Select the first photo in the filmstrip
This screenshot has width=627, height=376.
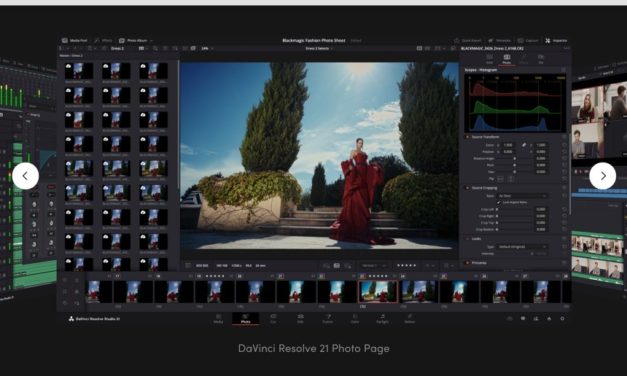tap(100, 292)
